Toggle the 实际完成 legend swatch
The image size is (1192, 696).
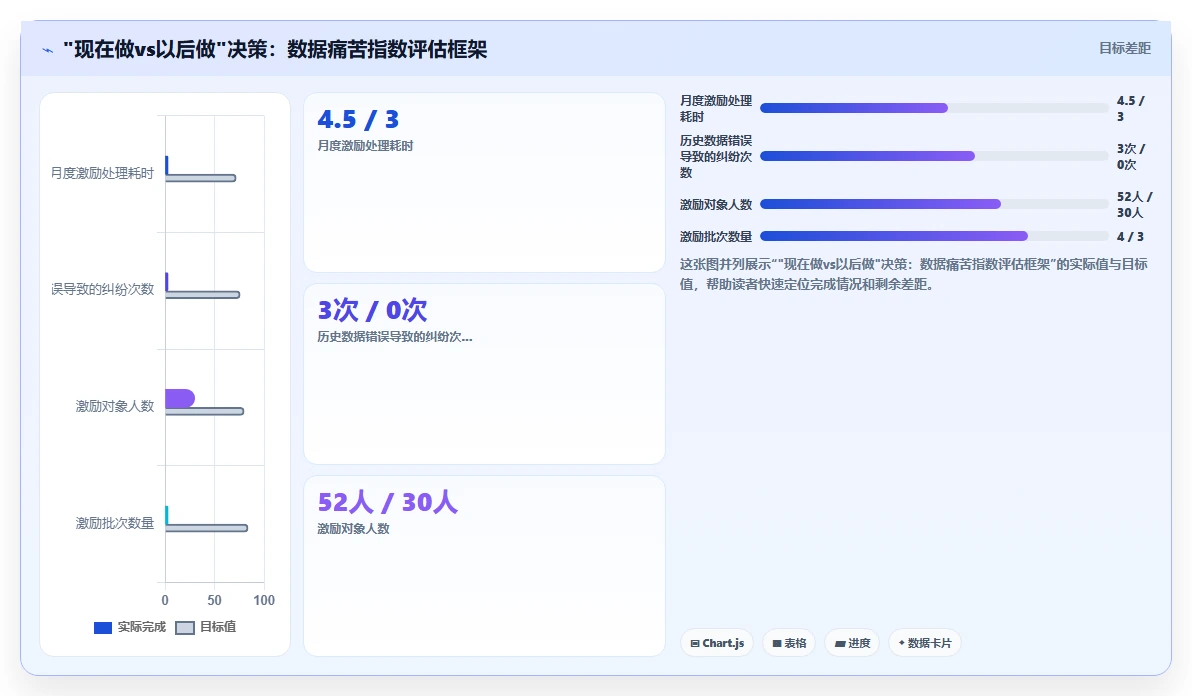click(x=103, y=628)
